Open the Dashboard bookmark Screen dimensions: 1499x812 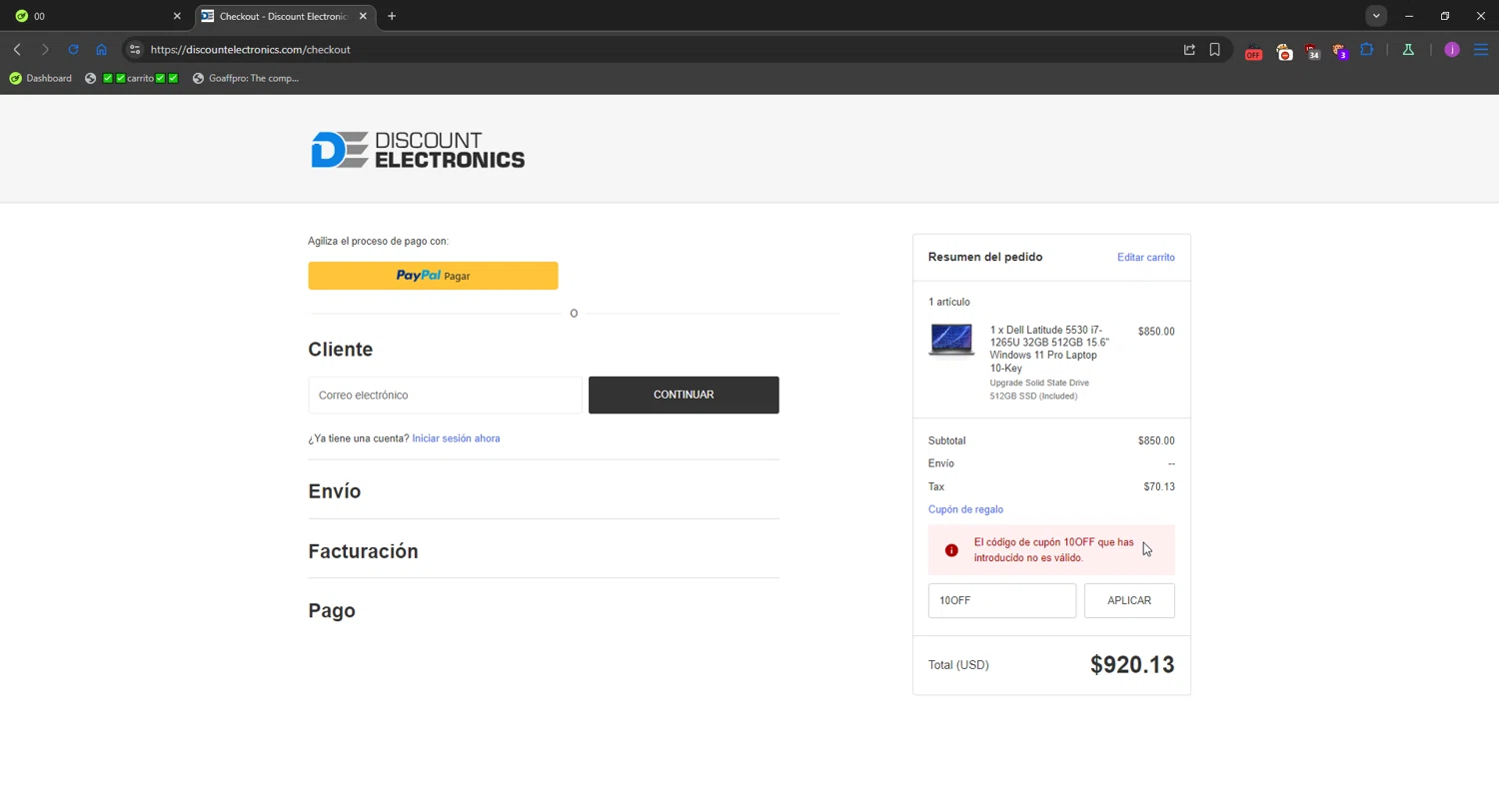point(41,78)
